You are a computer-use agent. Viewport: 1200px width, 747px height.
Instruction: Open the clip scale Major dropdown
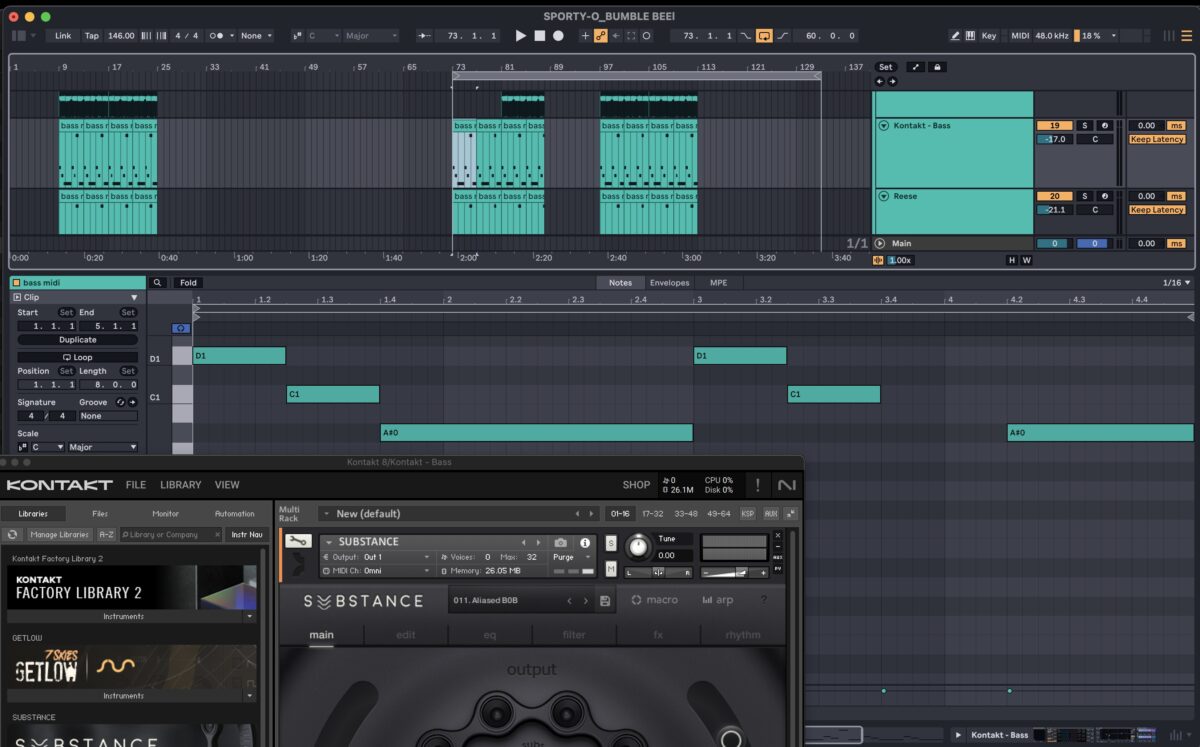[x=103, y=447]
